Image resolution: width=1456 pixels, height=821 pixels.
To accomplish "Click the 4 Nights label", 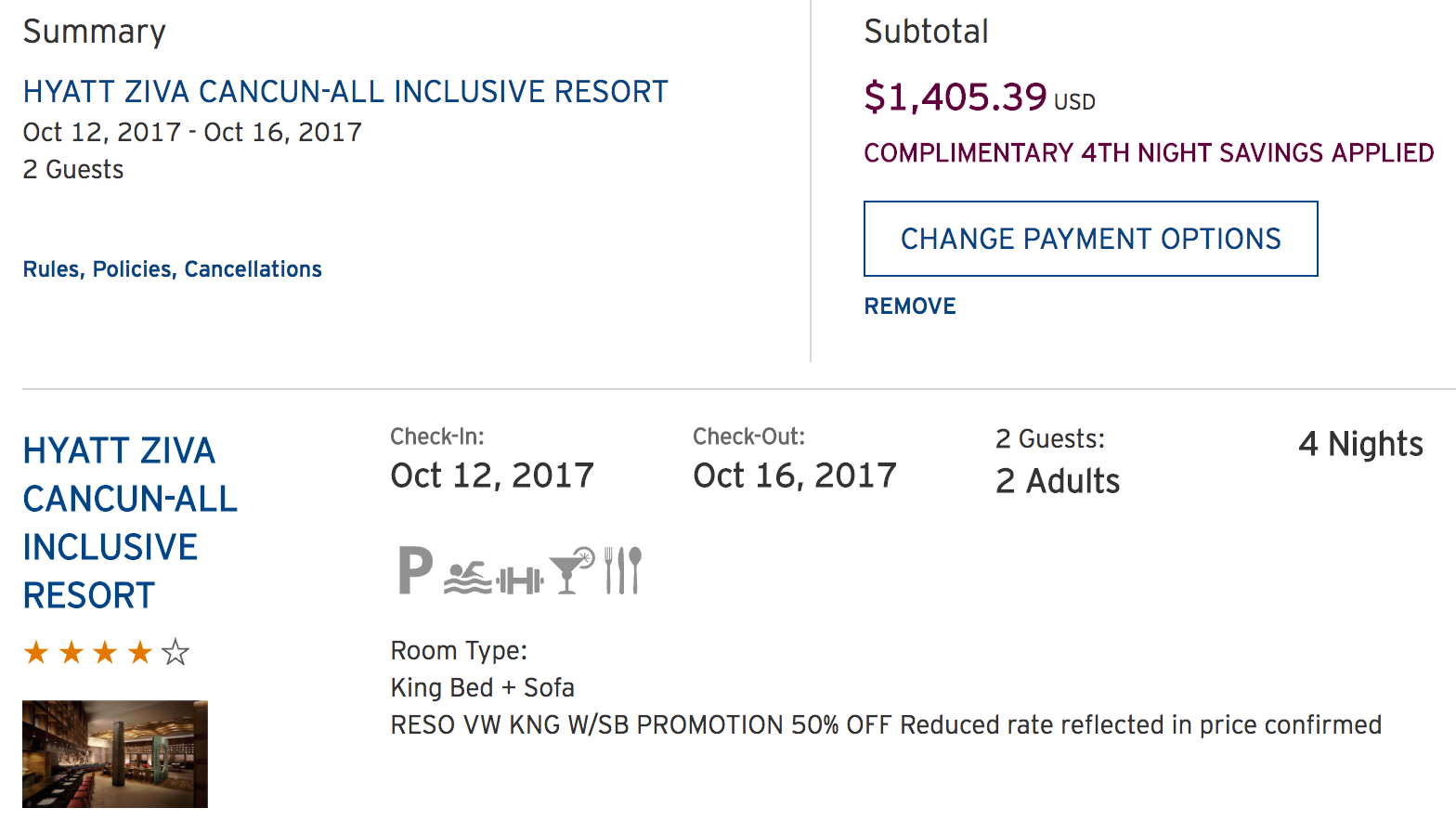I will pos(1360,444).
